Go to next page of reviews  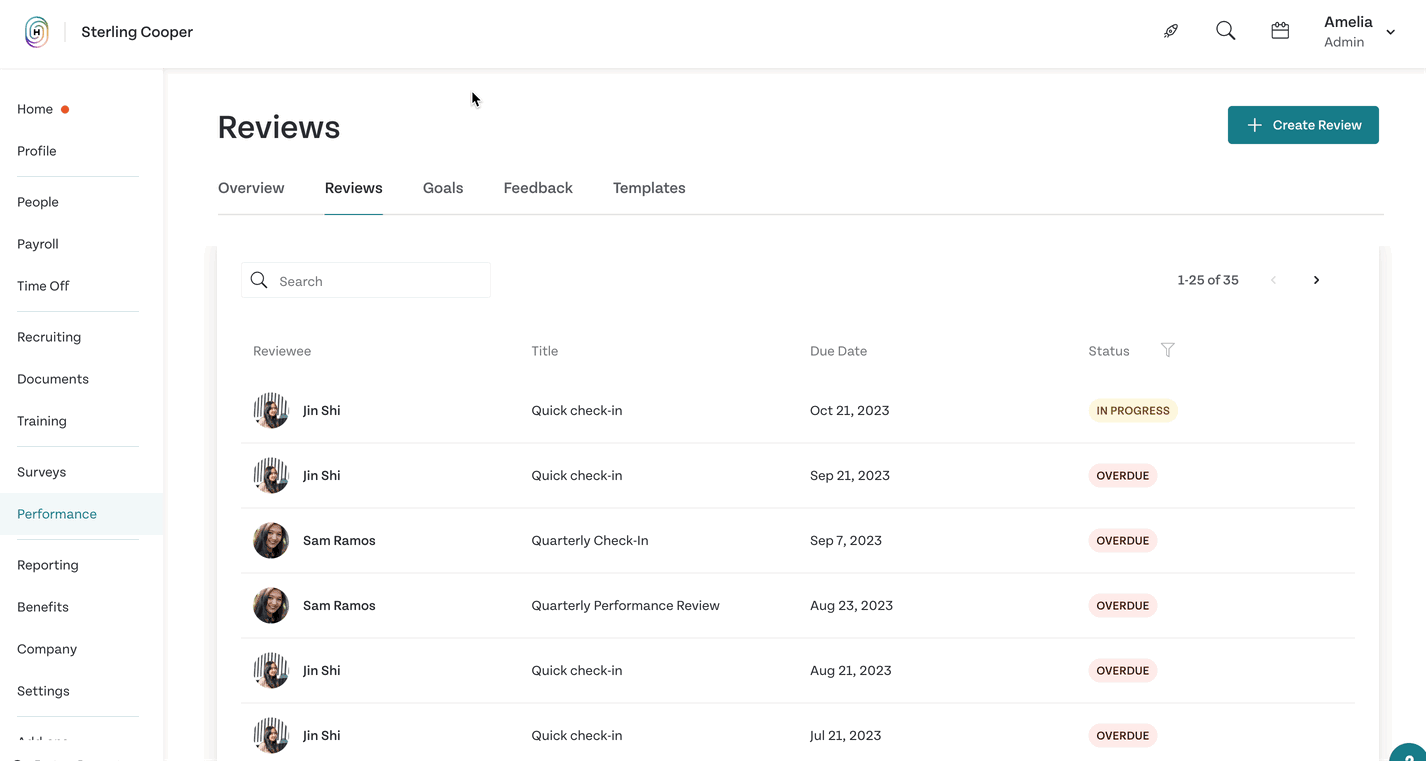pyautogui.click(x=1316, y=280)
